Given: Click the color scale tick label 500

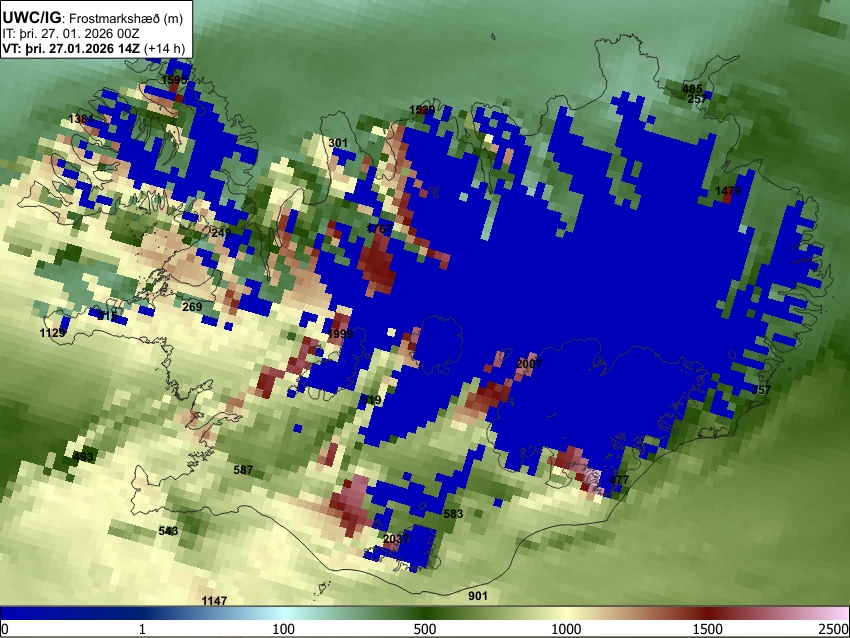Looking at the screenshot, I should point(424,629).
